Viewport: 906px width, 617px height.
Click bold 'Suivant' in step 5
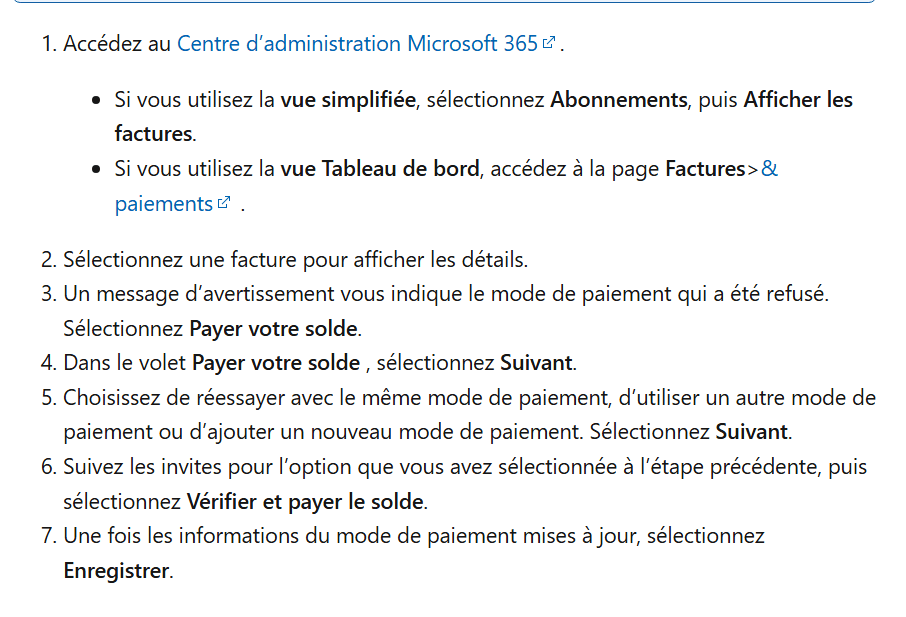pyautogui.click(x=752, y=432)
